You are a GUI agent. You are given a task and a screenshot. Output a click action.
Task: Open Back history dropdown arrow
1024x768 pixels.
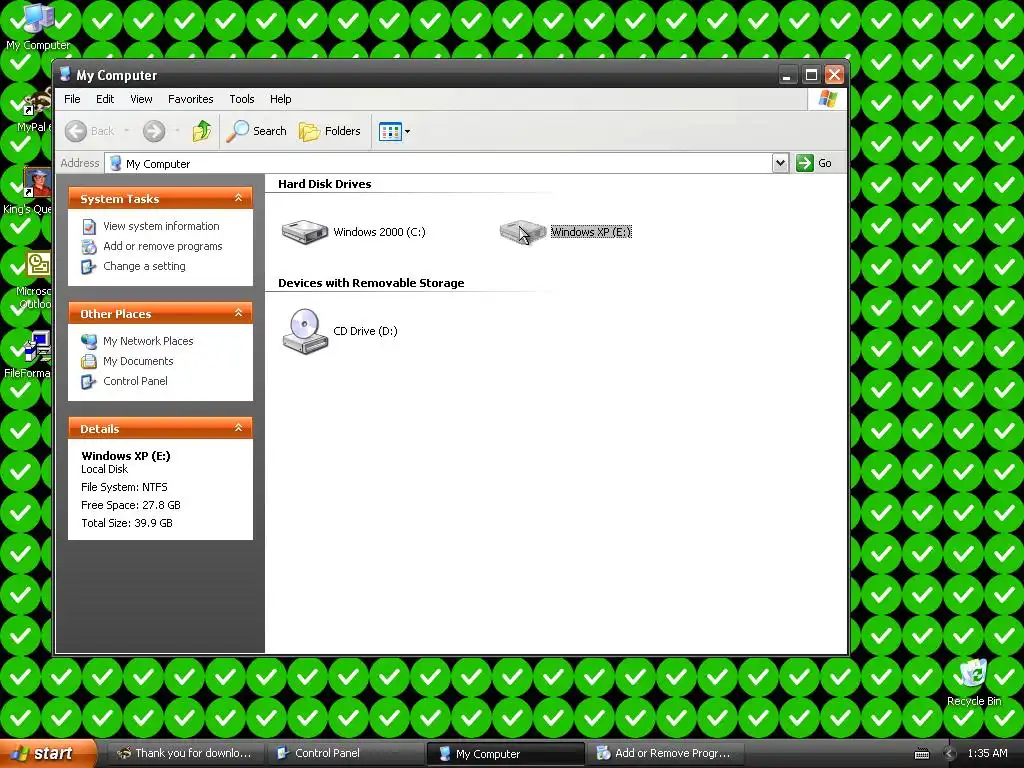(126, 131)
